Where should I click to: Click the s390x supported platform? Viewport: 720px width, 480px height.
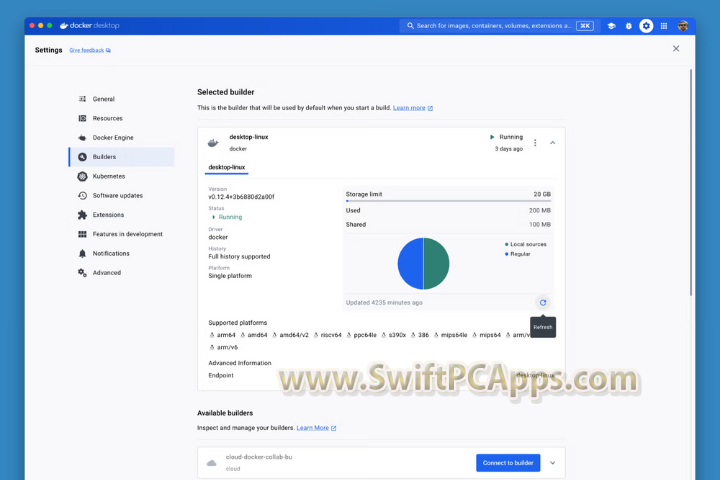pyautogui.click(x=394, y=335)
